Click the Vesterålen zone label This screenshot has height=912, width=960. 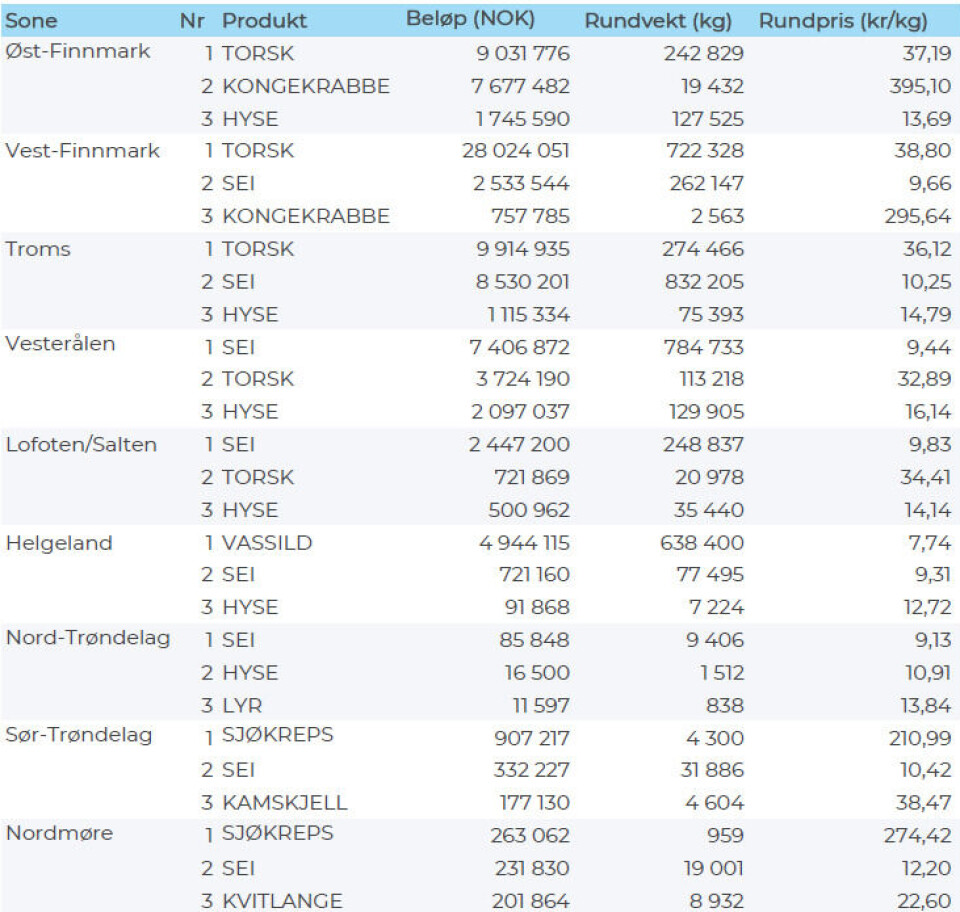[x=61, y=344]
